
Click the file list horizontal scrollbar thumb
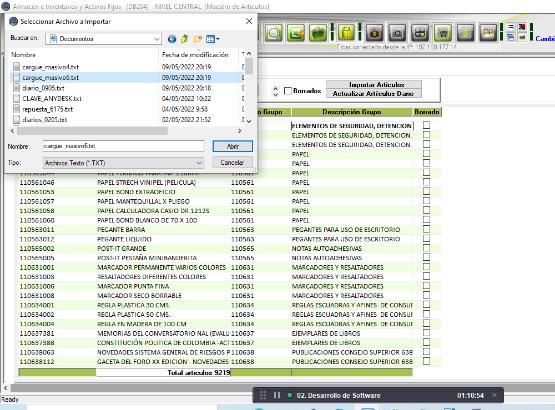(92, 131)
